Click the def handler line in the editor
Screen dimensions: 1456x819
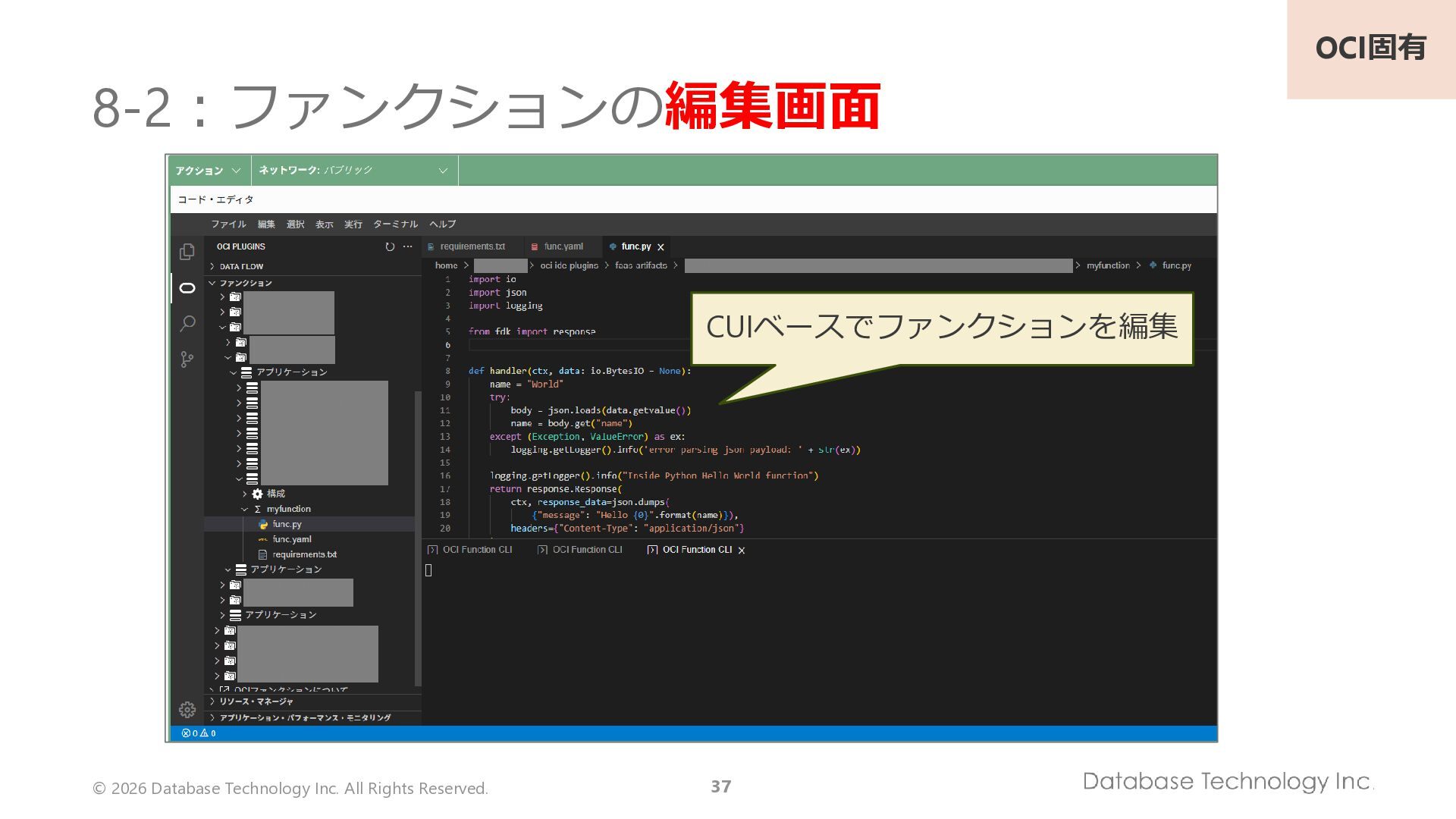579,371
